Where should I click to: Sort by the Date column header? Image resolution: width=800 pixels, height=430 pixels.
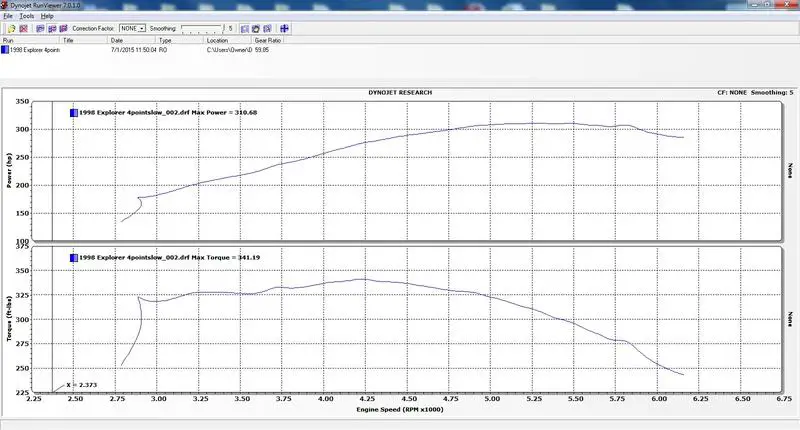tap(132, 40)
